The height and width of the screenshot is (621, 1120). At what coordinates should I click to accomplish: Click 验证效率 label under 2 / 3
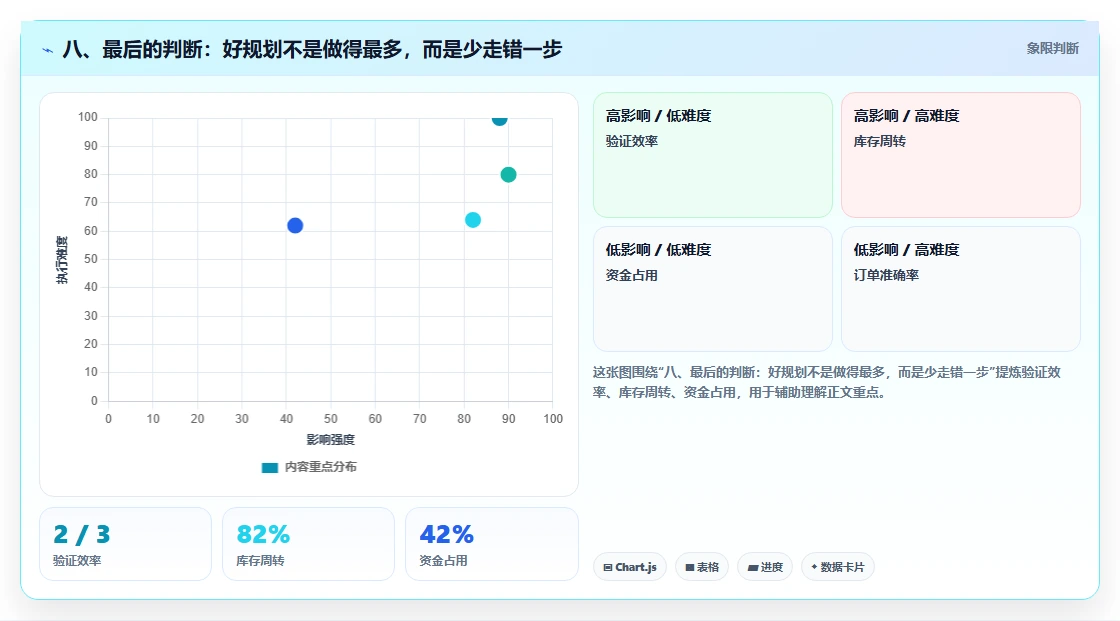(x=77, y=561)
